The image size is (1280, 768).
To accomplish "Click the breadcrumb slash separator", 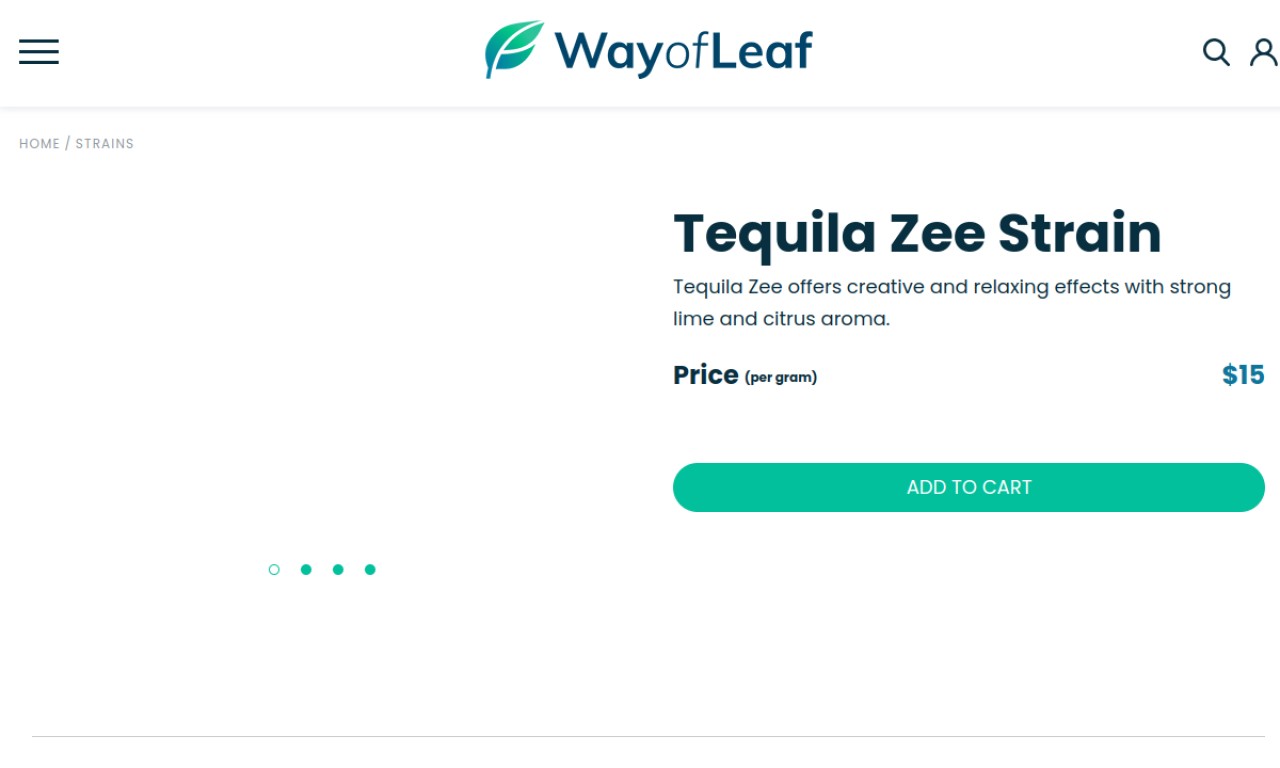I will [68, 144].
